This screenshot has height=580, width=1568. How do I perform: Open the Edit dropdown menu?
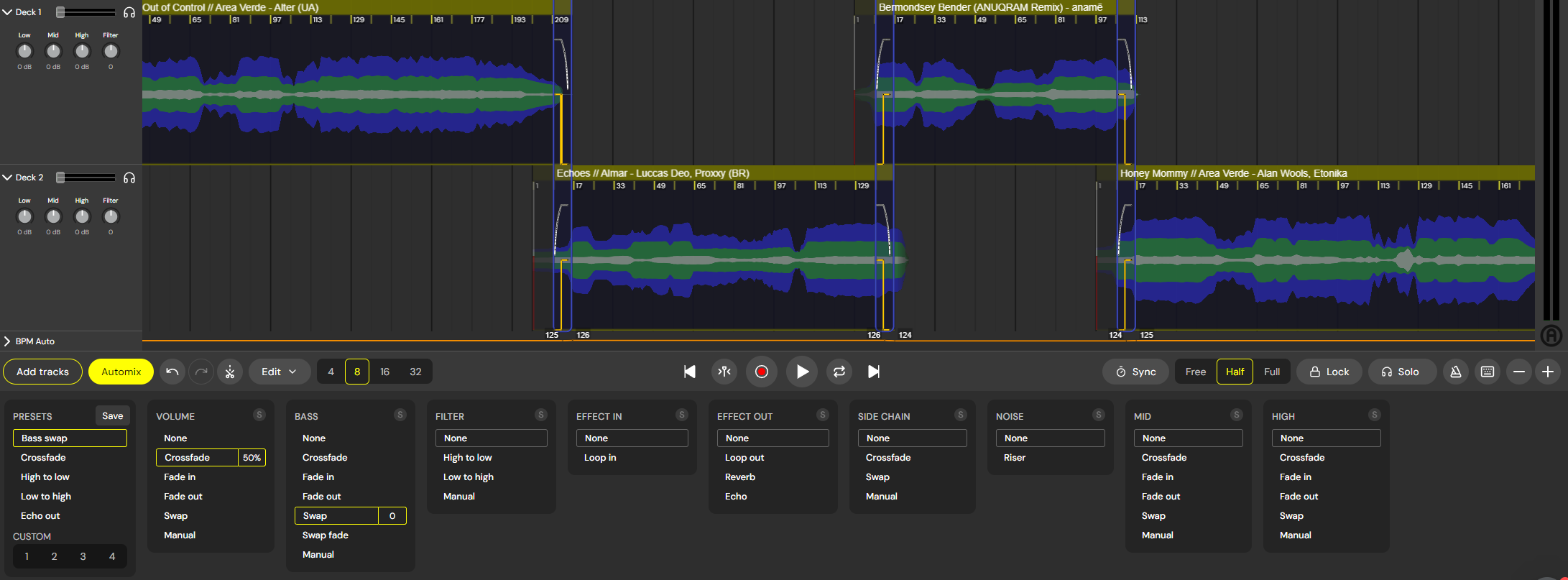(279, 372)
